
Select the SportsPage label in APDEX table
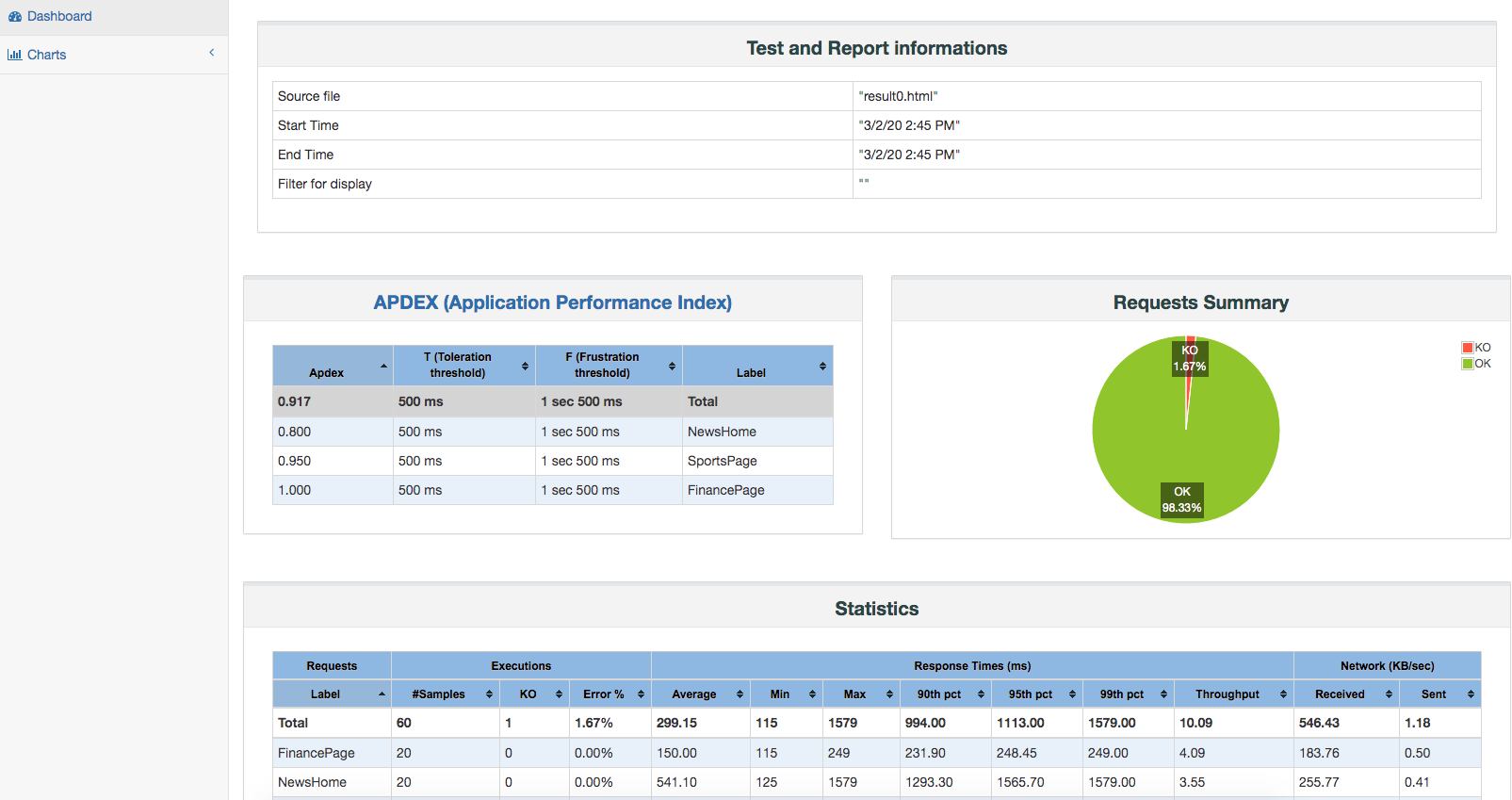pos(723,461)
